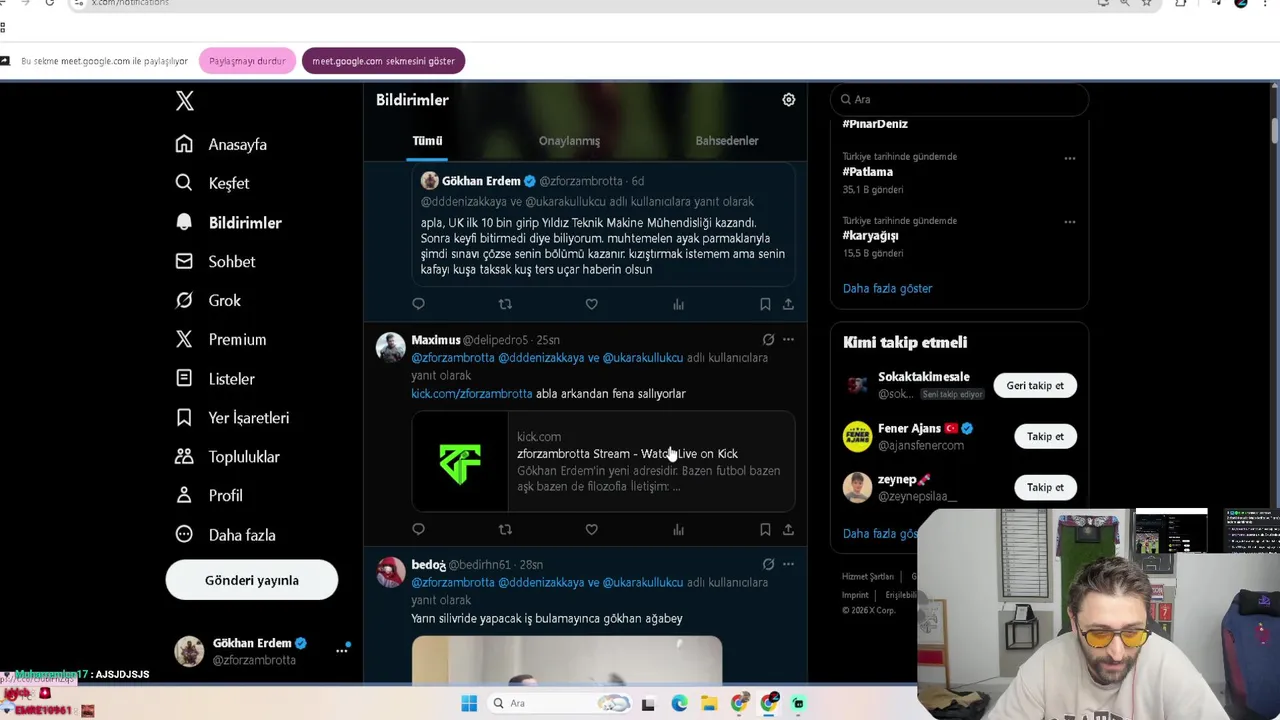
Task: Click #PınarDeniz trending hashtag
Action: tap(875, 124)
